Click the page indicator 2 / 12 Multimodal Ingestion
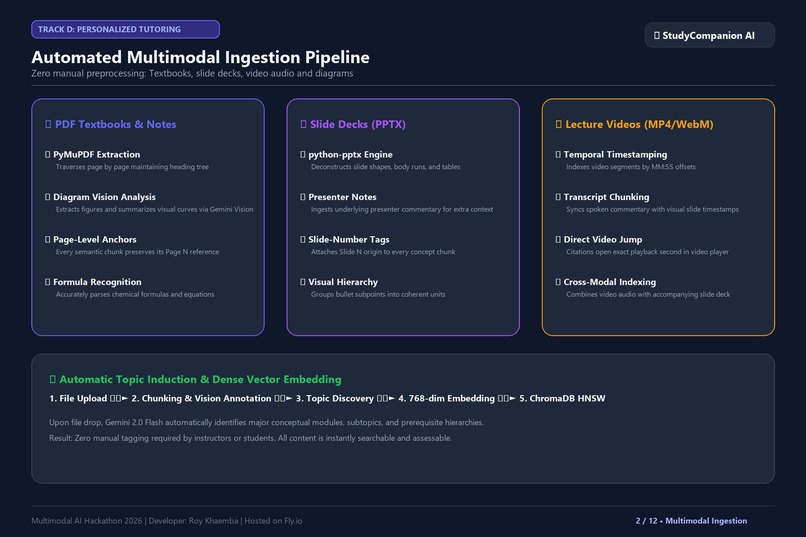This screenshot has height=537, width=806. pos(691,521)
